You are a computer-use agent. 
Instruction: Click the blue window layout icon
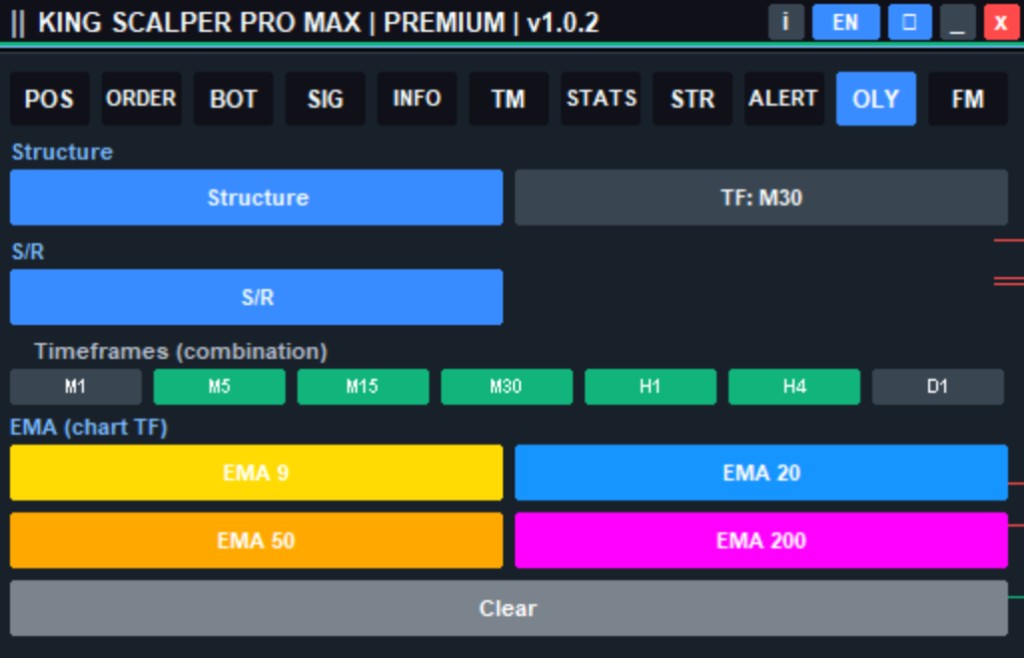tap(910, 22)
